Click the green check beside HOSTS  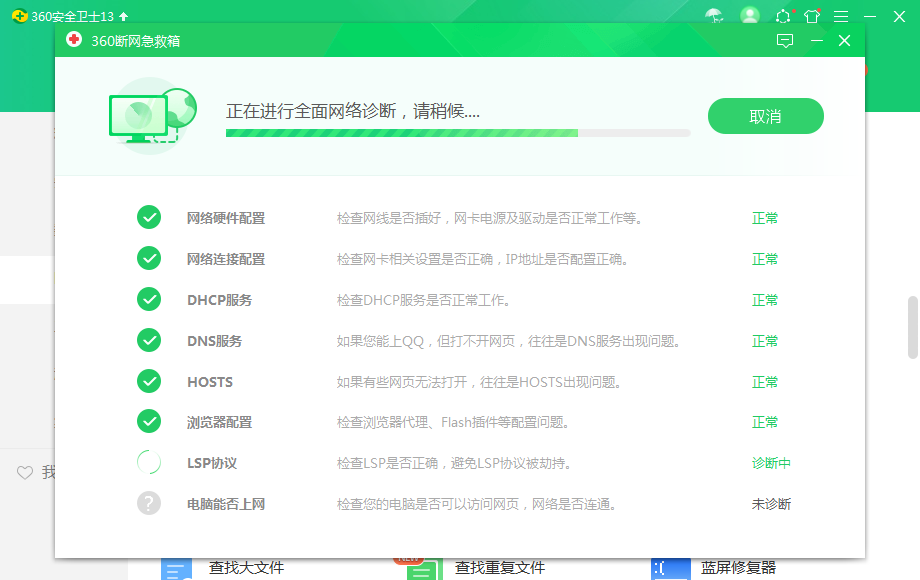pyautogui.click(x=149, y=381)
